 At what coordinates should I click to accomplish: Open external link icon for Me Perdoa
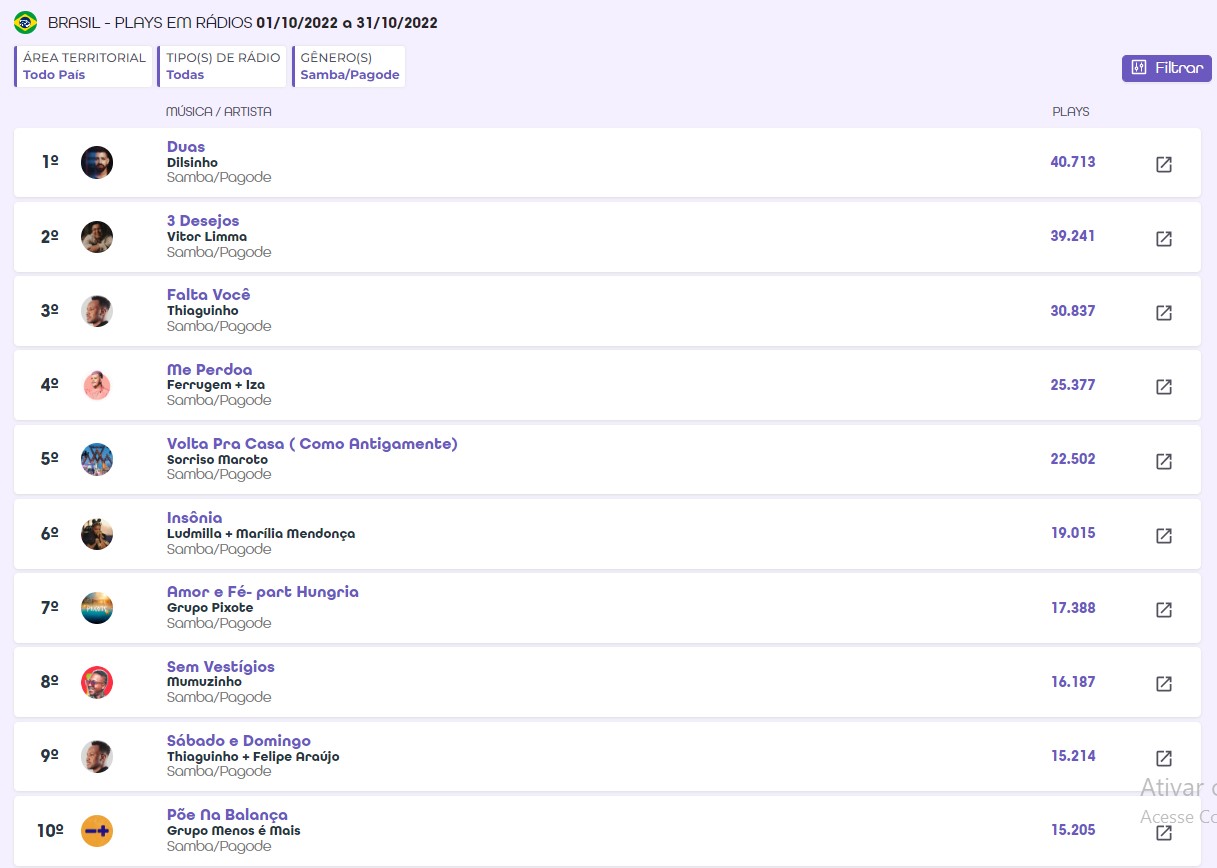(x=1163, y=387)
